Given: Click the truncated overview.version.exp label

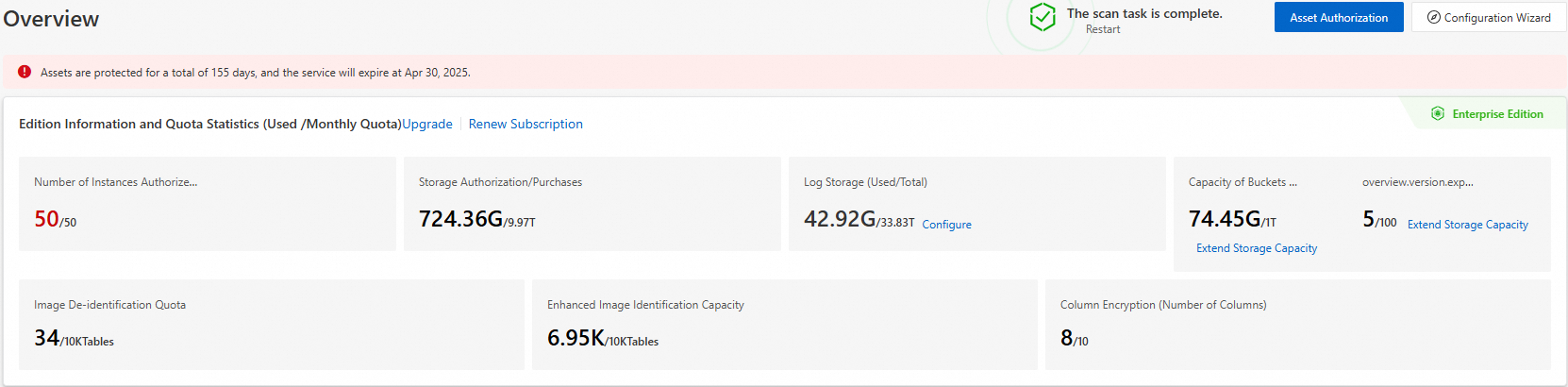Looking at the screenshot, I should click(x=1417, y=182).
